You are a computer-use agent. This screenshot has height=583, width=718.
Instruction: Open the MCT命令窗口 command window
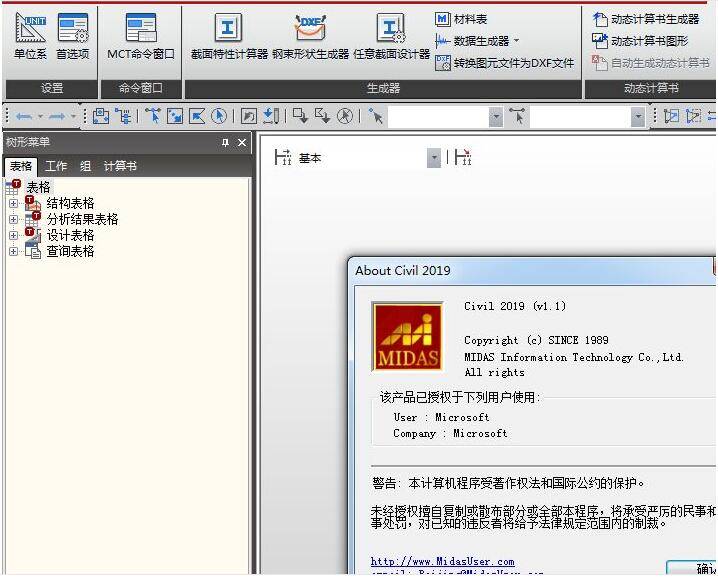pyautogui.click(x=141, y=36)
